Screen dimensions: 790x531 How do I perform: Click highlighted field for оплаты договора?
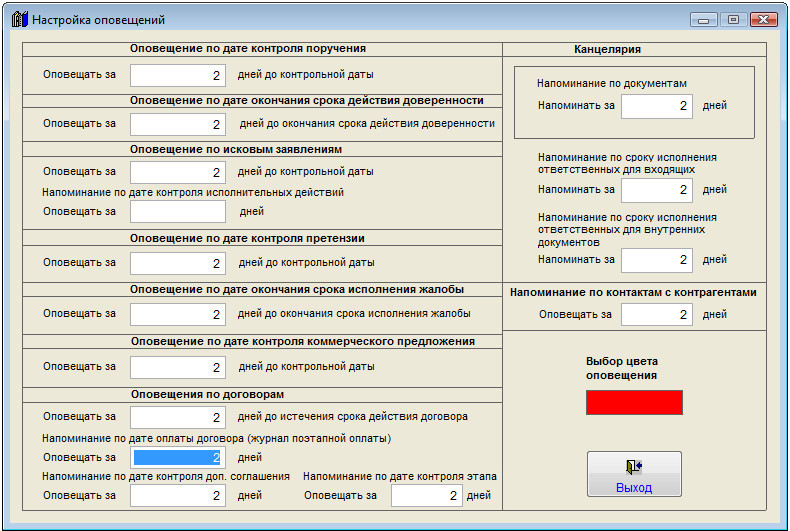[178, 457]
